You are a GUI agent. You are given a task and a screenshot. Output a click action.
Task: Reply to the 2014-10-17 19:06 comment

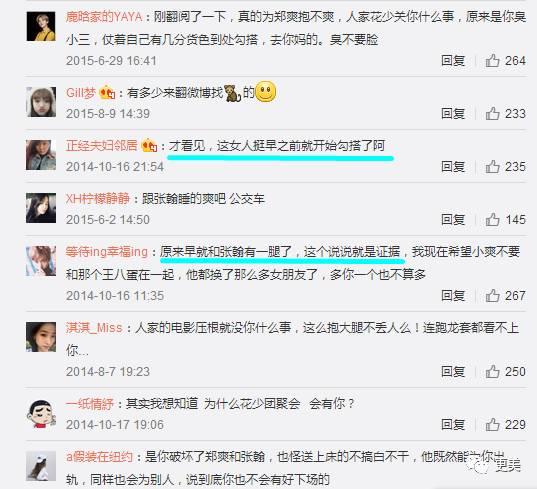[453, 425]
